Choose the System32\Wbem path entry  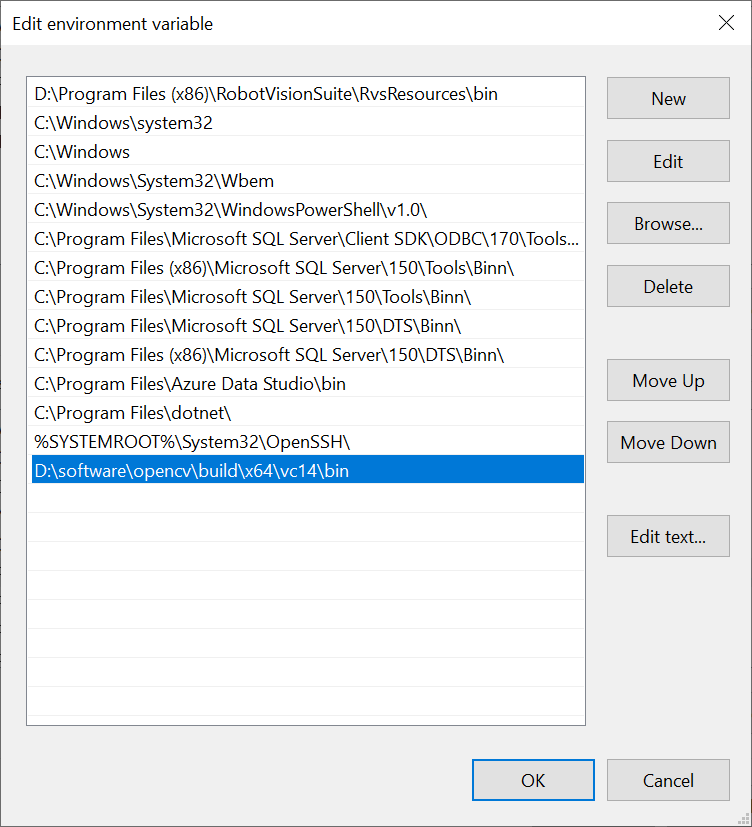click(x=307, y=181)
